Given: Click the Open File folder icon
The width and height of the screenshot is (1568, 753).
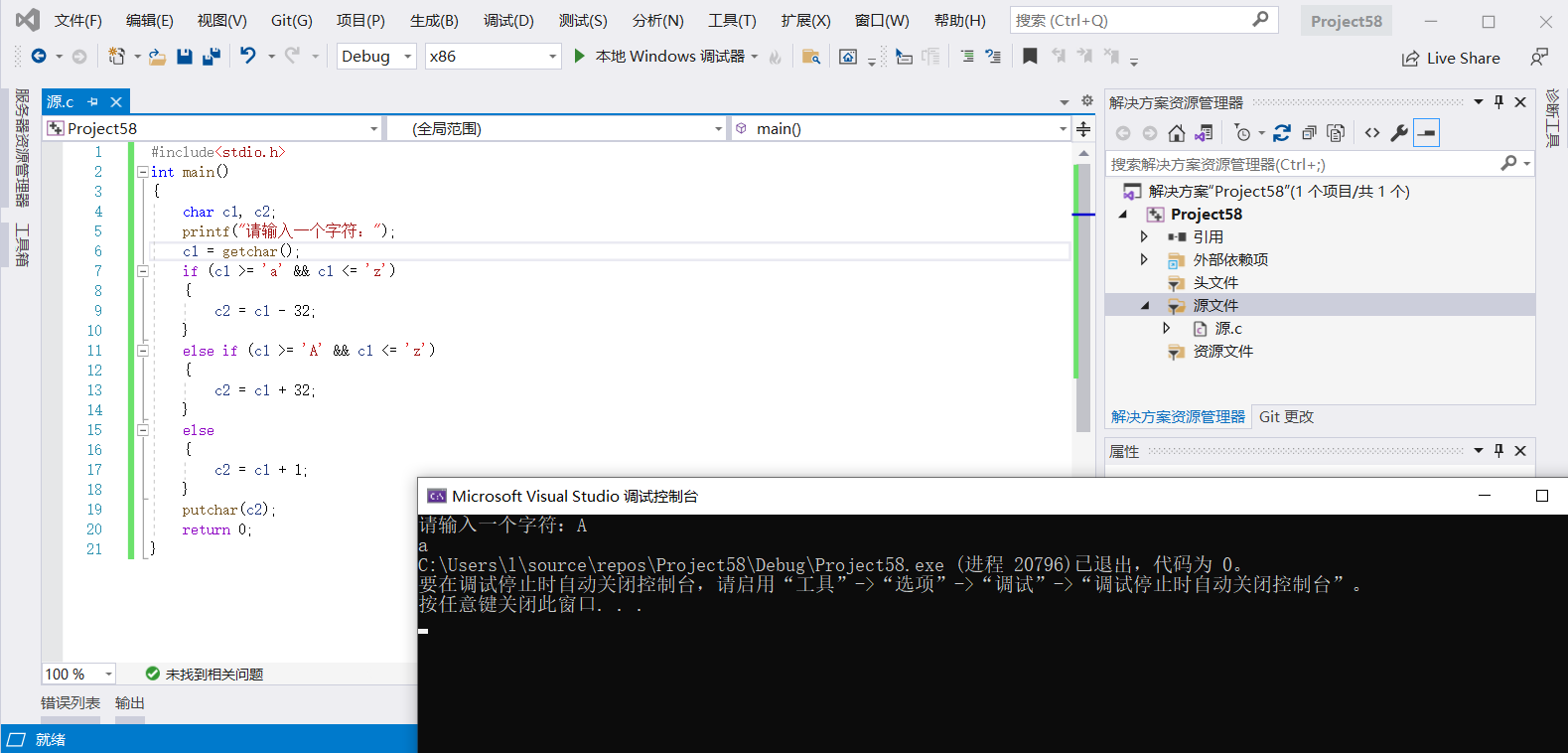Looking at the screenshot, I should click(157, 57).
